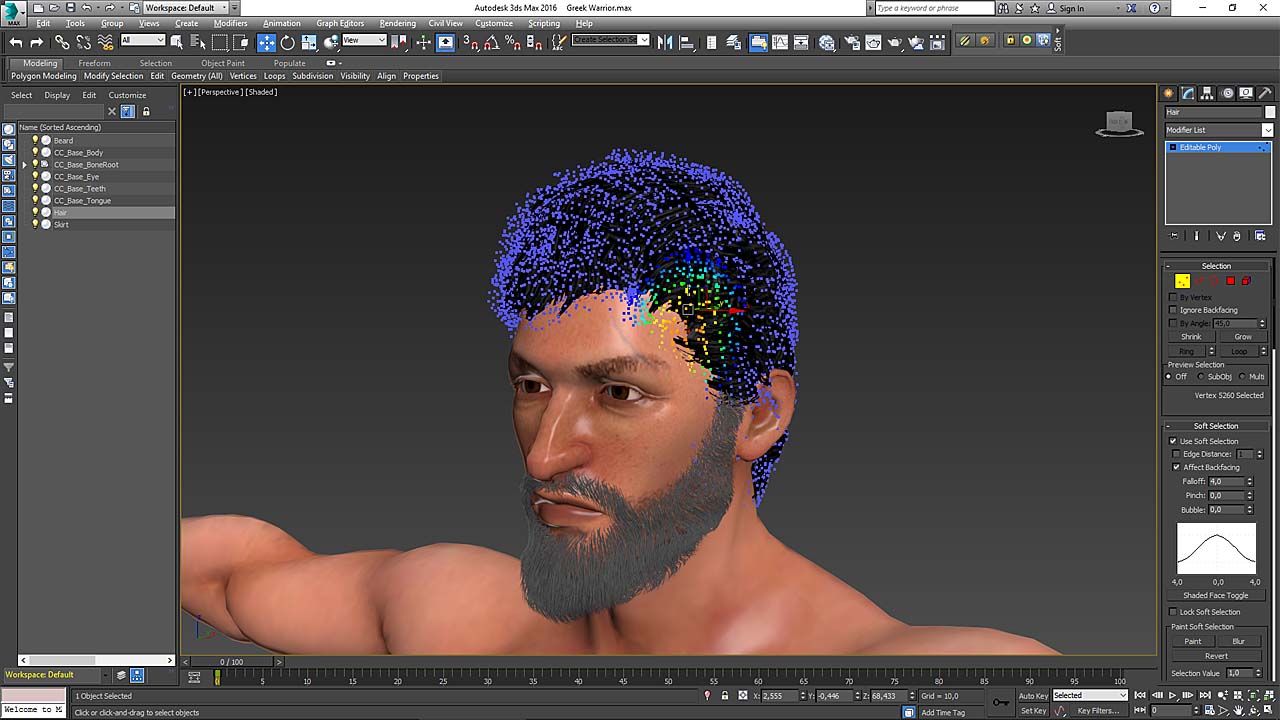Open the Motion command panel tab
1280x720 pixels.
pos(1227,93)
